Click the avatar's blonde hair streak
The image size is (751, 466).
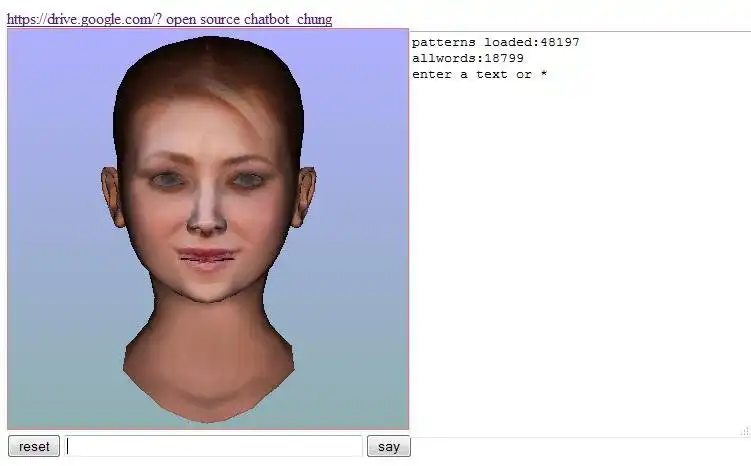[x=239, y=103]
